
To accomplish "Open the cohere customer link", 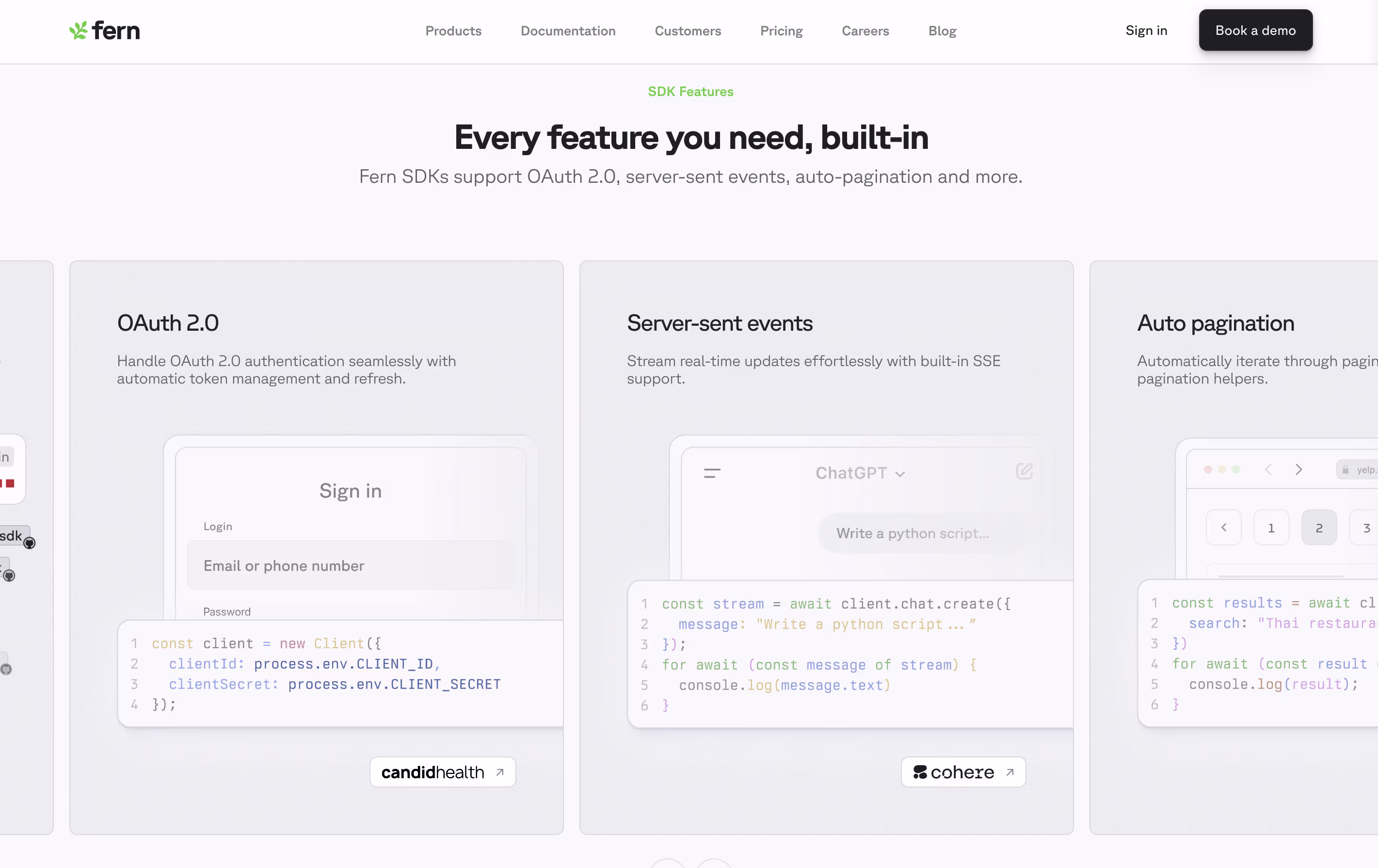I will 963,772.
